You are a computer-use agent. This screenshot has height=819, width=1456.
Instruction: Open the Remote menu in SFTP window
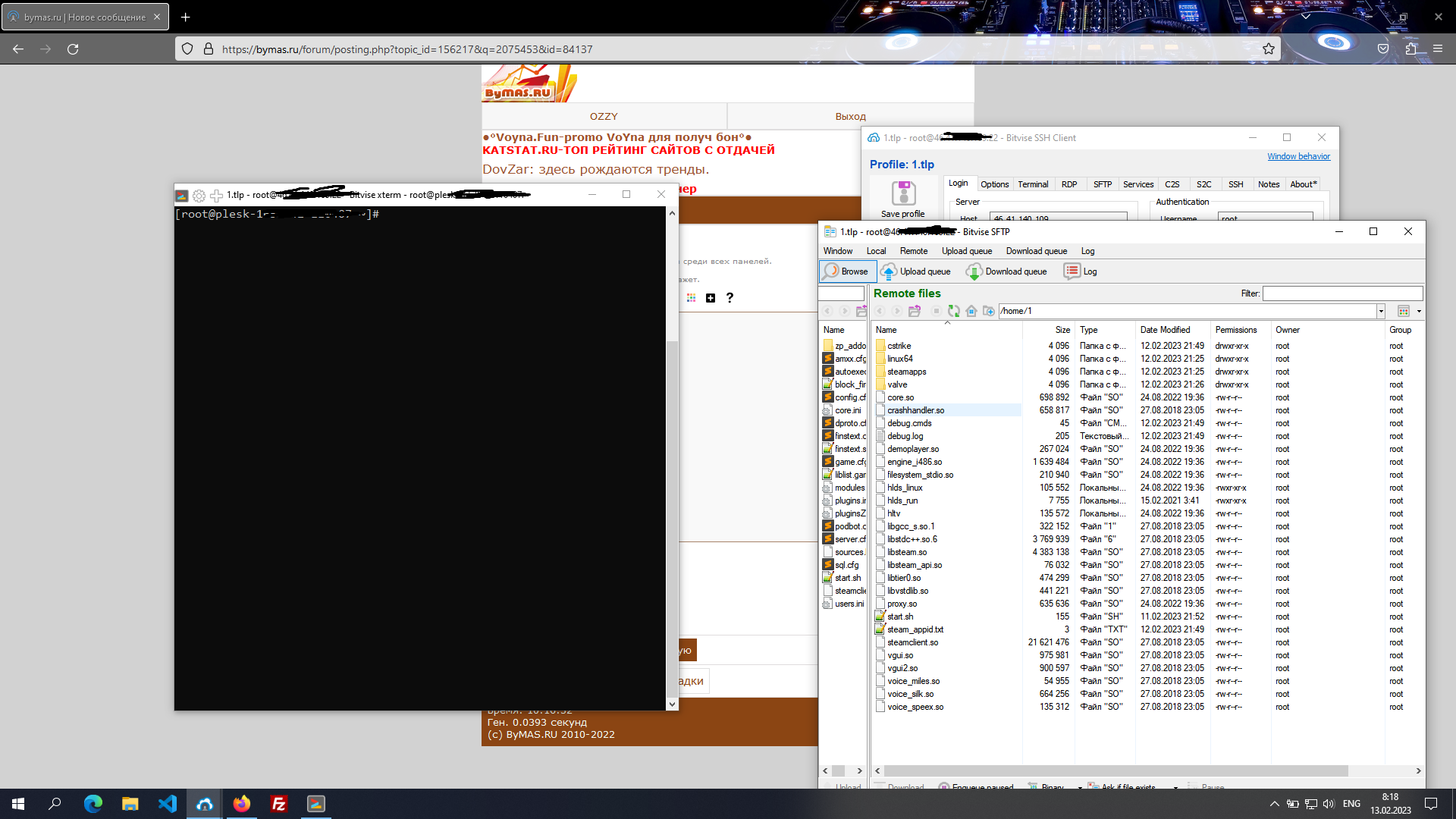coord(913,251)
